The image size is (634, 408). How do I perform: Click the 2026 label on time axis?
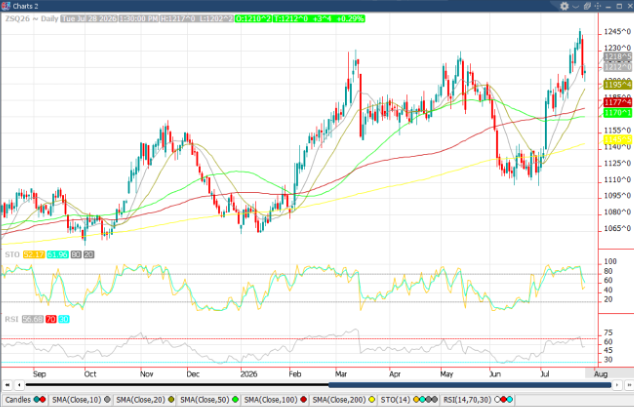249,374
